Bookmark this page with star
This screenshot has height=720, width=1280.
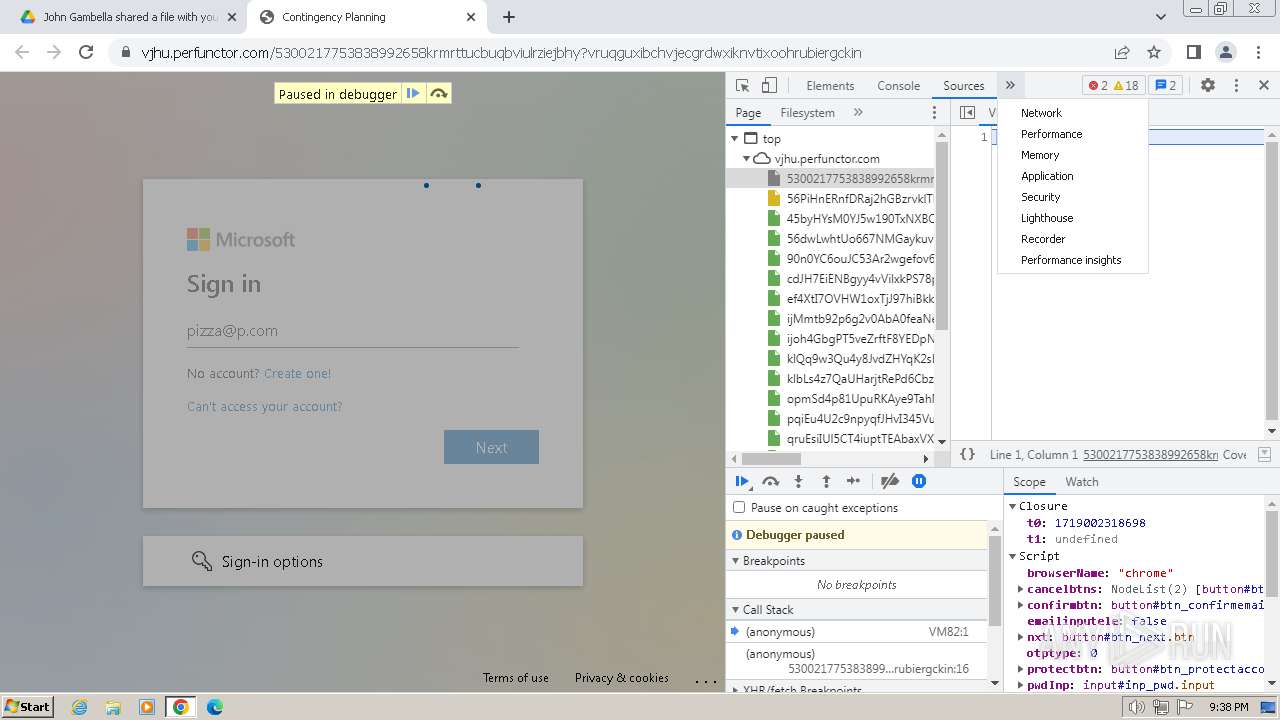(1154, 53)
